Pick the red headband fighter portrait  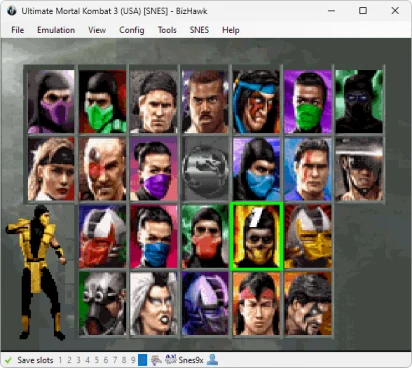pos(256,304)
